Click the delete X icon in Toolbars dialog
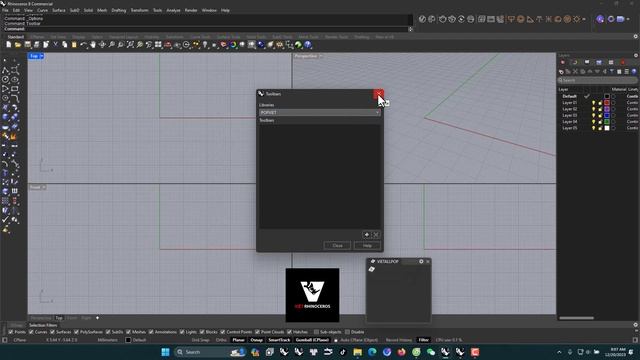This screenshot has height=360, width=640. click(376, 235)
